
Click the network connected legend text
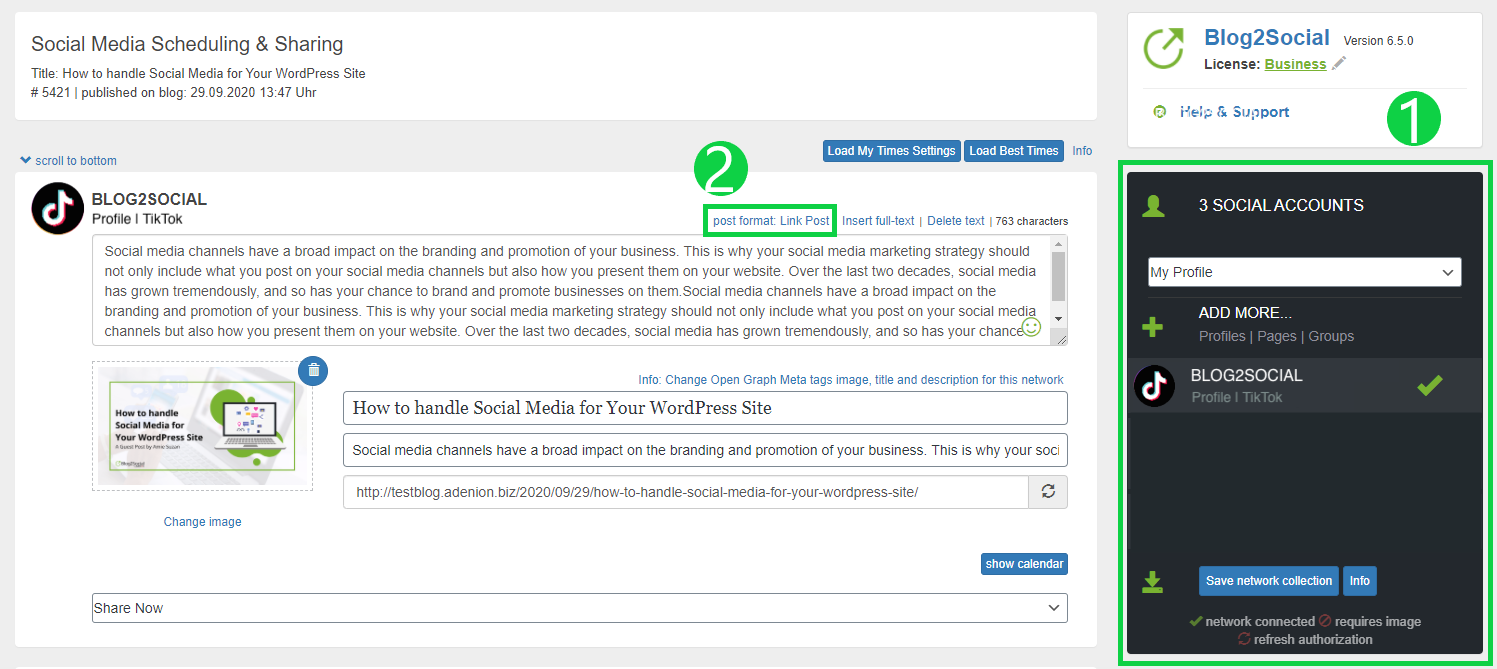1261,621
